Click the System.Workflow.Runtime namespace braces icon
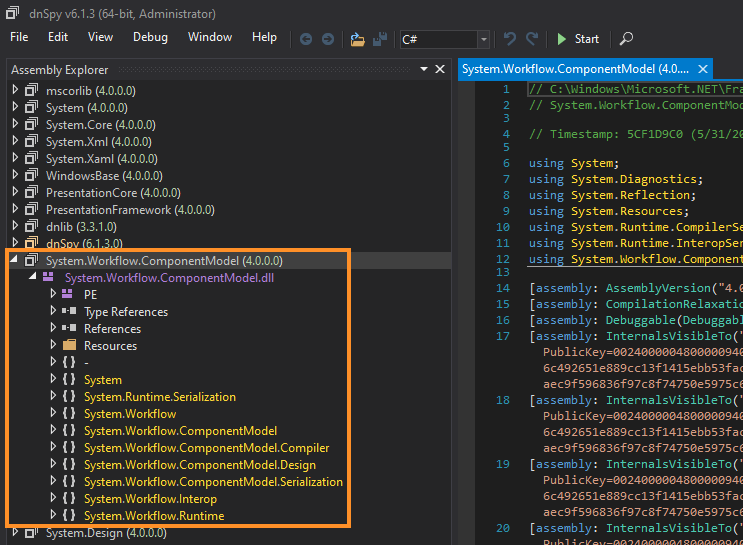This screenshot has width=743, height=545. point(69,515)
